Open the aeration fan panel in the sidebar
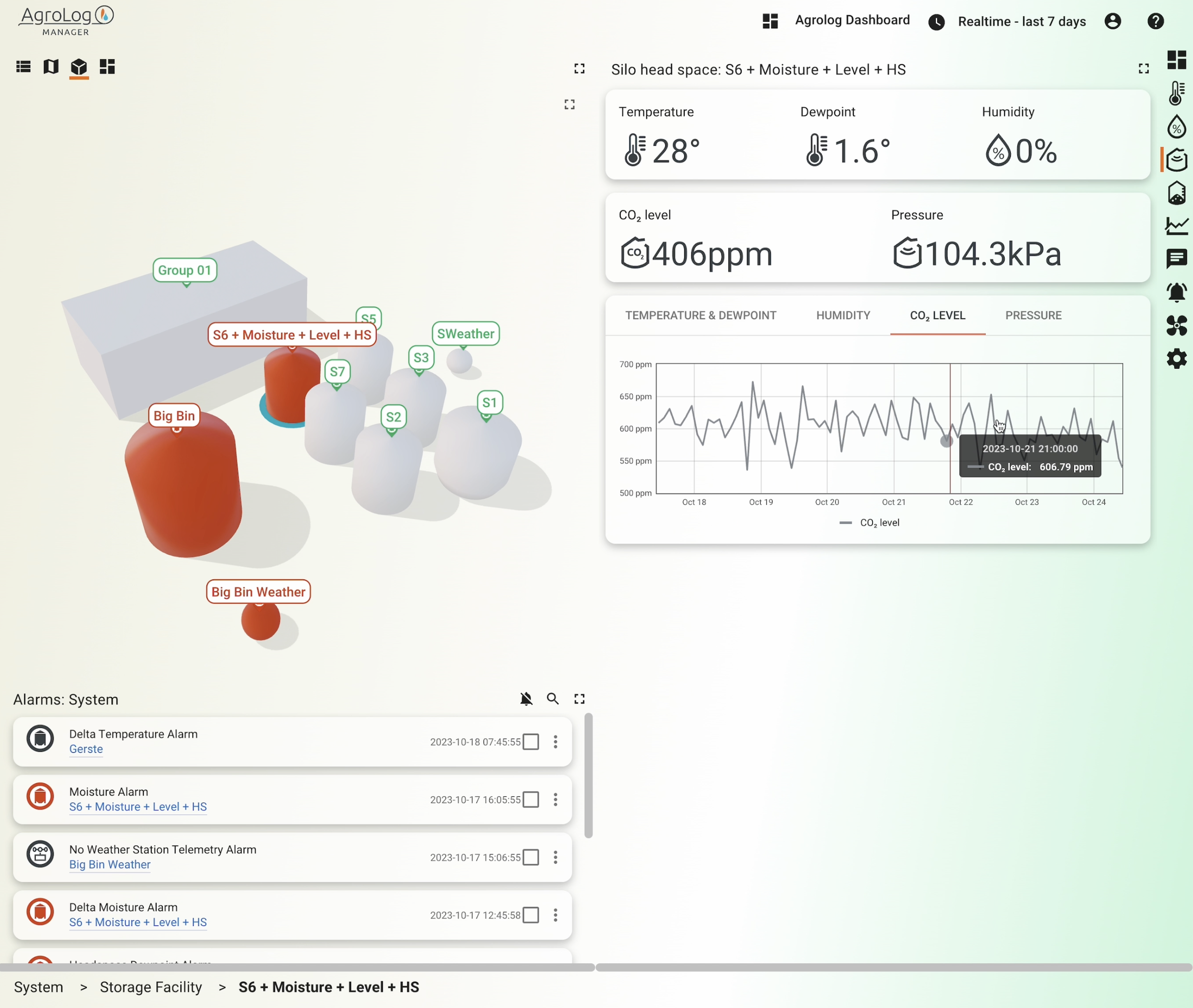The width and height of the screenshot is (1193, 1008). (1176, 325)
